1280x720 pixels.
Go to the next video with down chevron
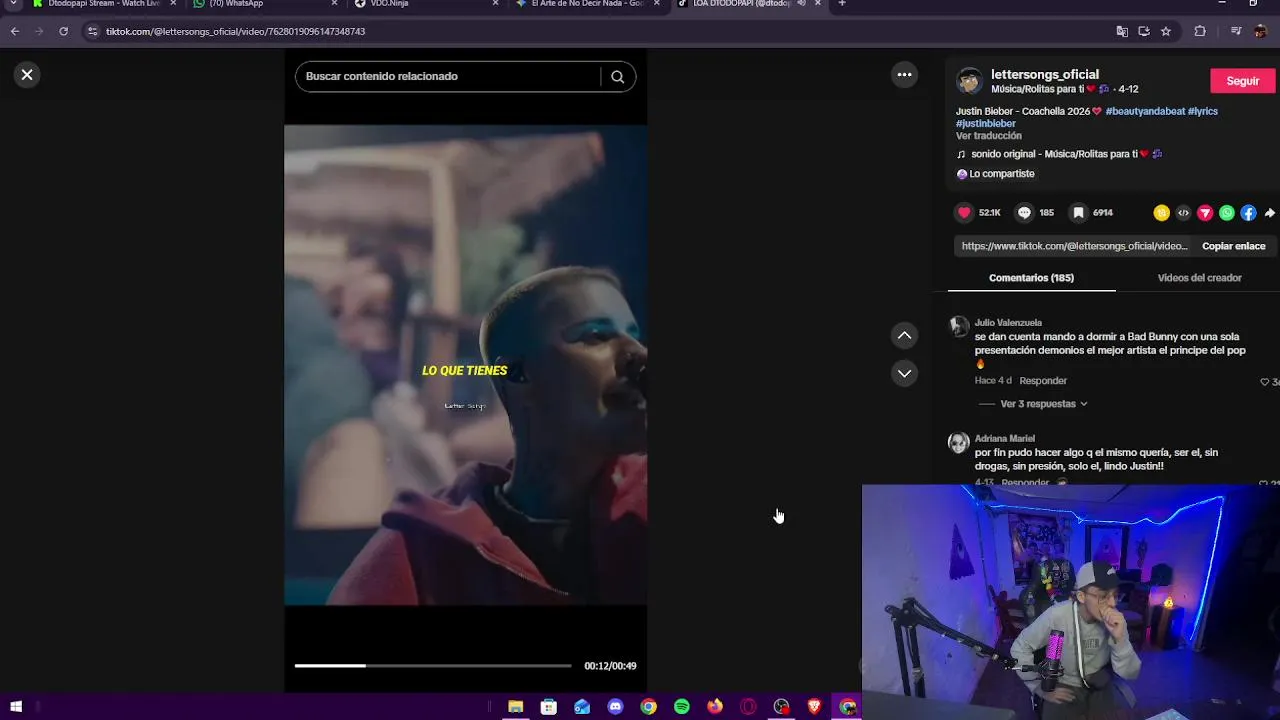tap(904, 373)
